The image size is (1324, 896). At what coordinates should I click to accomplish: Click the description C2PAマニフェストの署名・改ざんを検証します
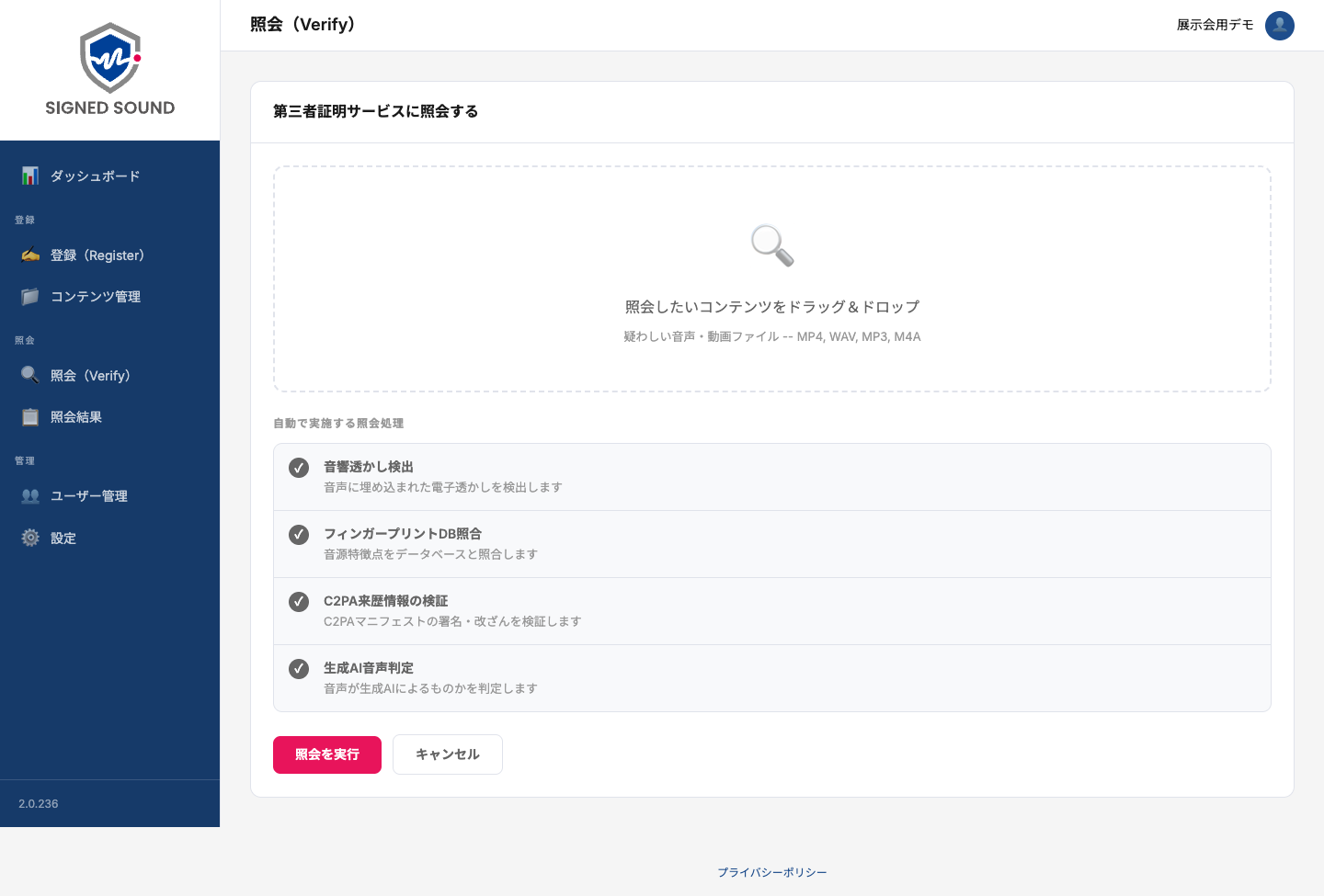pyautogui.click(x=452, y=621)
